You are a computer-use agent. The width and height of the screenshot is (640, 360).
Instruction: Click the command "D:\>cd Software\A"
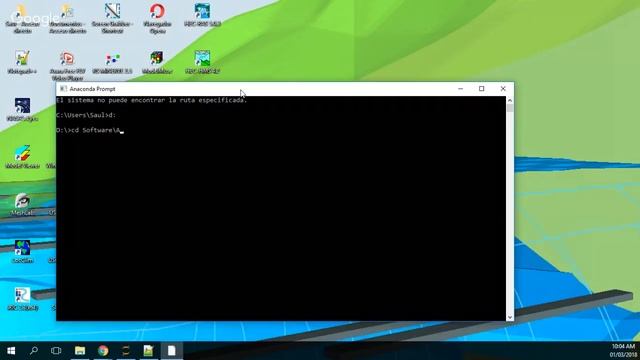[89, 130]
